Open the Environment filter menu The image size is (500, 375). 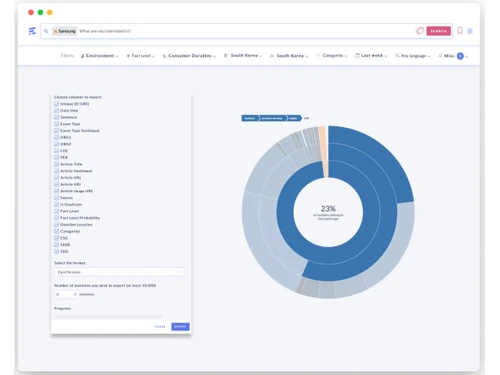click(100, 56)
